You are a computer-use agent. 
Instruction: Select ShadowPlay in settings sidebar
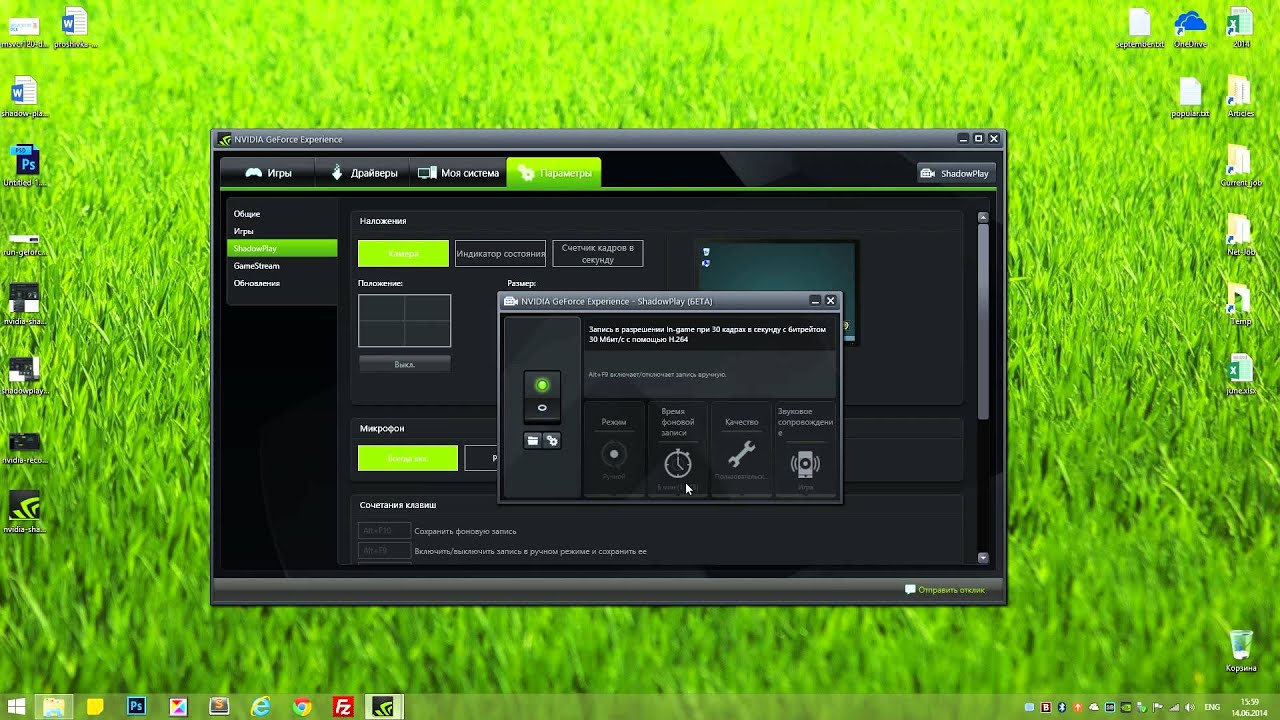(x=282, y=248)
